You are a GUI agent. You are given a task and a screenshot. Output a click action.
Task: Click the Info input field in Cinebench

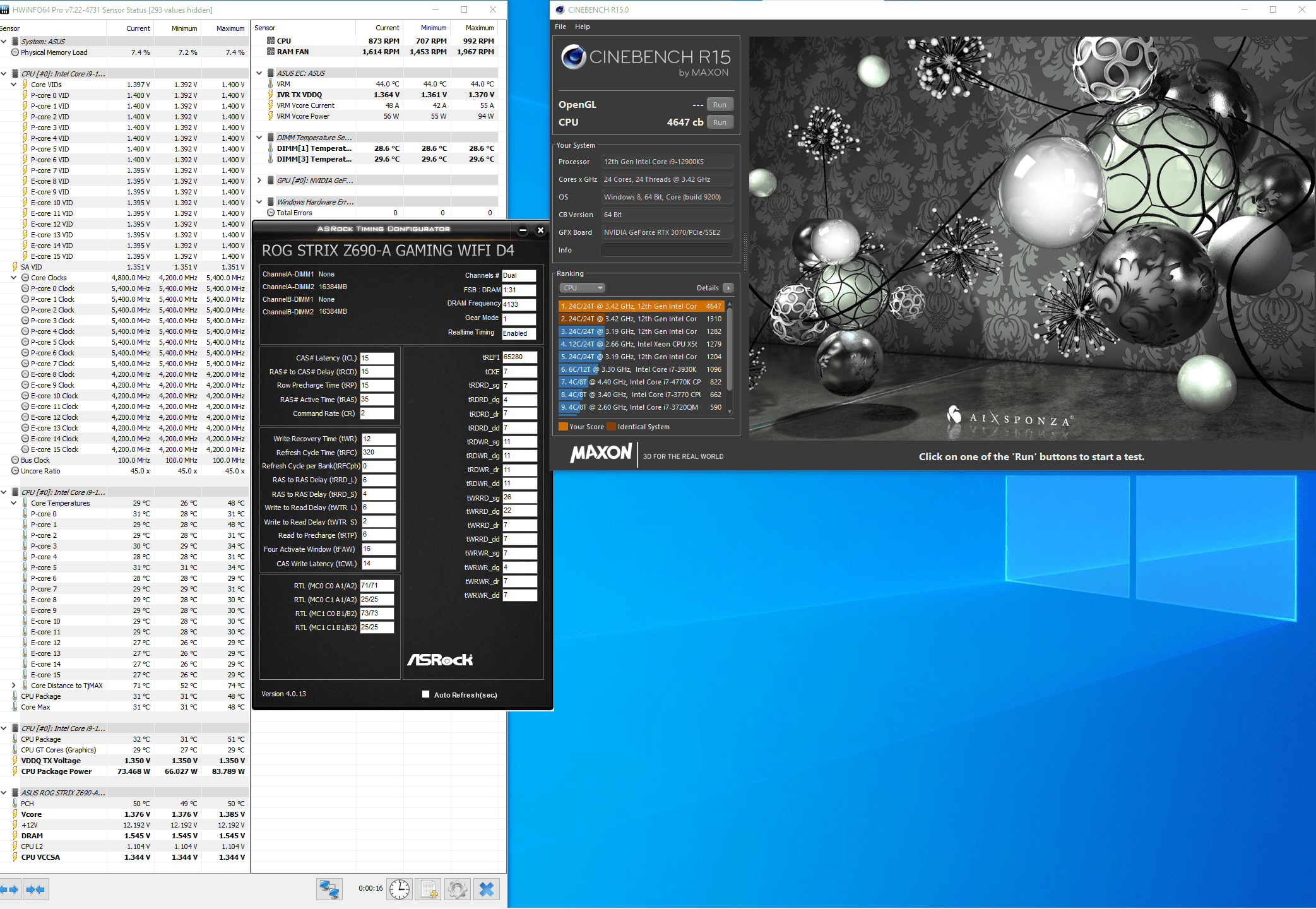click(x=667, y=250)
